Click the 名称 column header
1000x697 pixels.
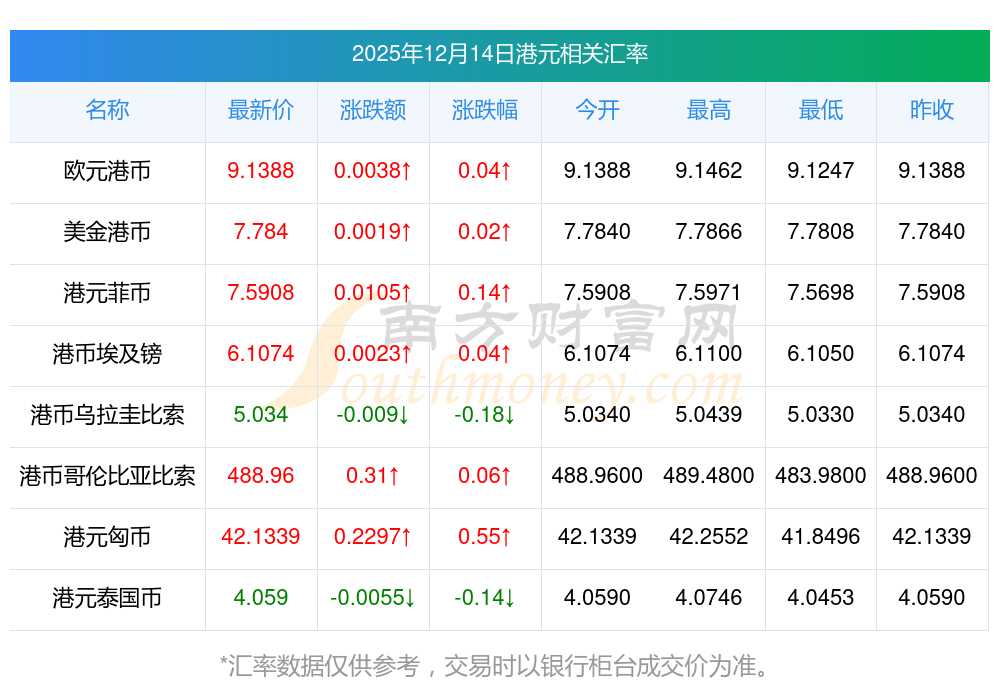(107, 110)
